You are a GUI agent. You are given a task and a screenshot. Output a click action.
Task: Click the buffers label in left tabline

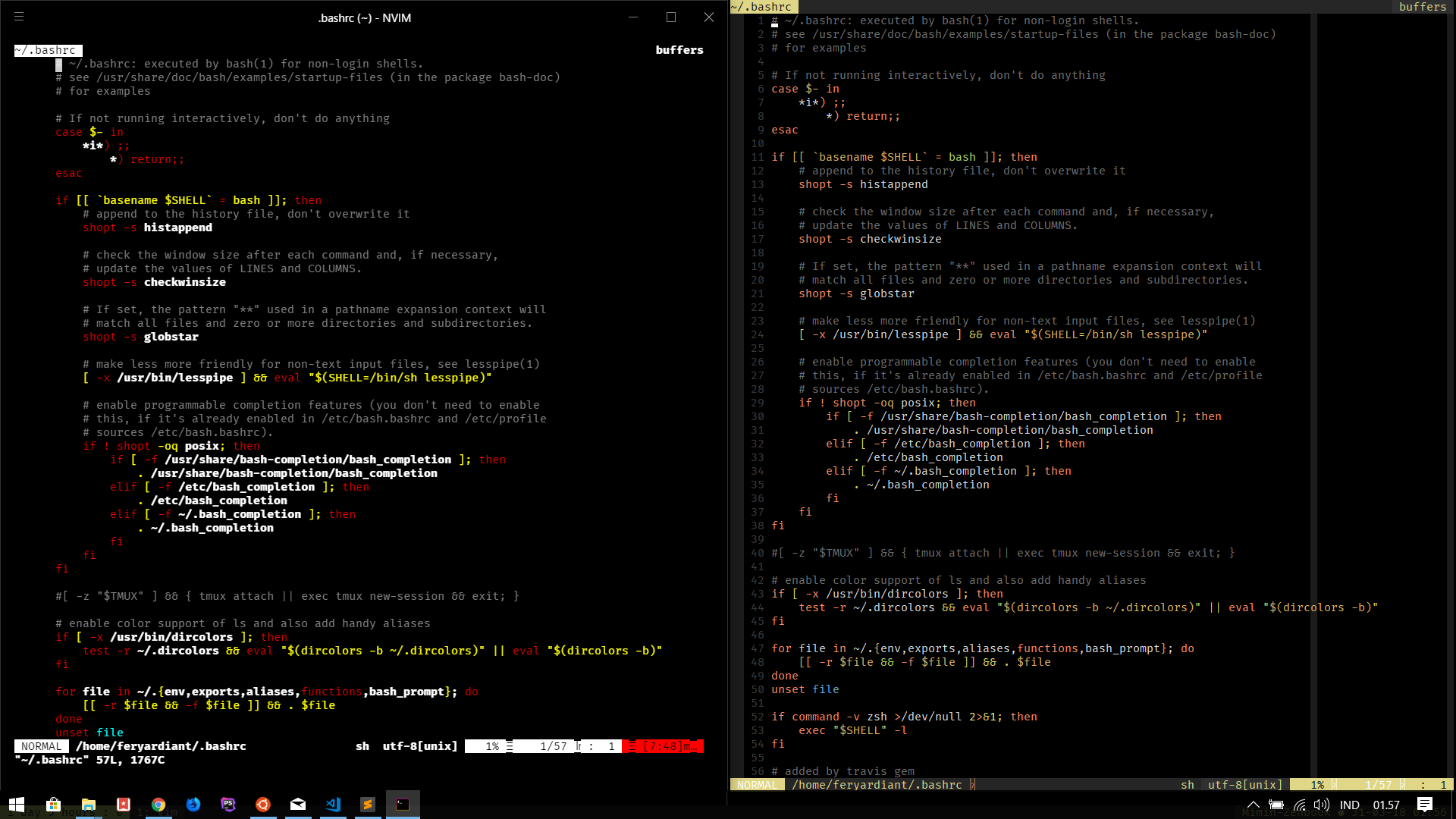679,50
